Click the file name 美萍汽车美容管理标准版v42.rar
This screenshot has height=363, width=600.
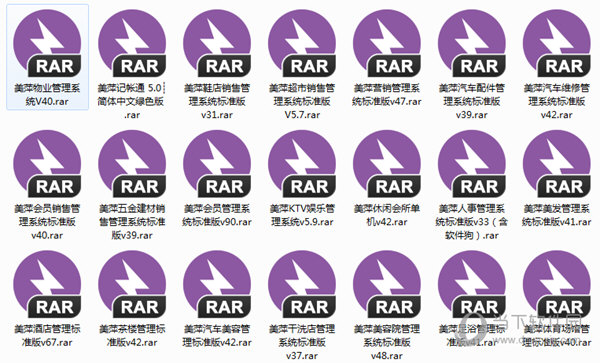click(217, 335)
